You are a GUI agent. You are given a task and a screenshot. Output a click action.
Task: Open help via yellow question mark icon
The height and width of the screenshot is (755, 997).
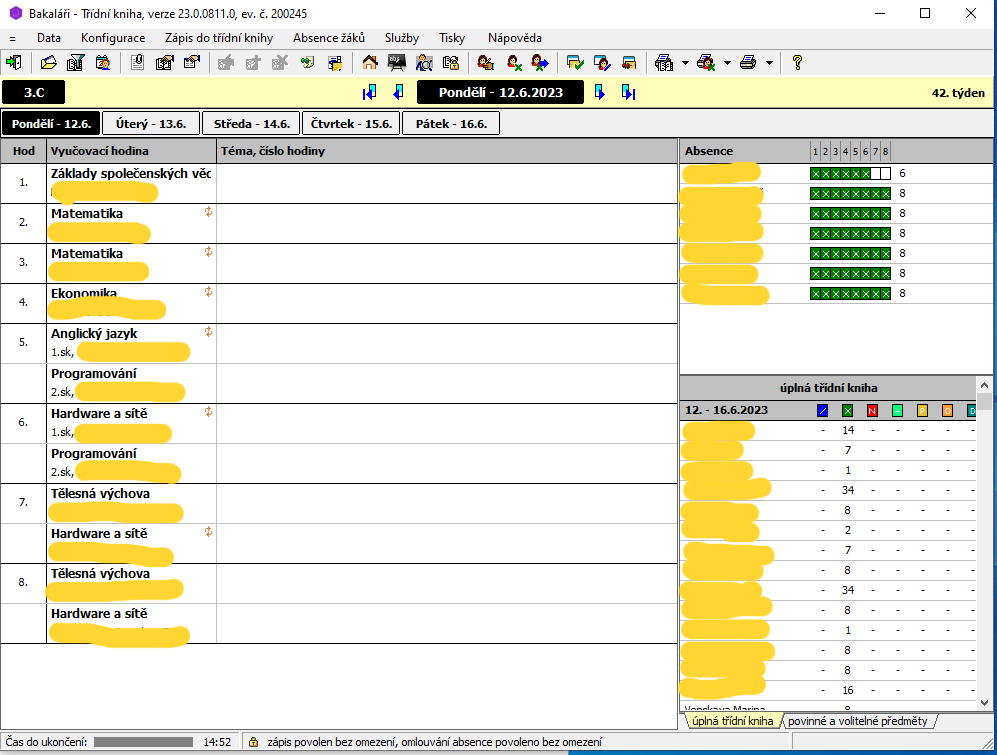(x=797, y=63)
